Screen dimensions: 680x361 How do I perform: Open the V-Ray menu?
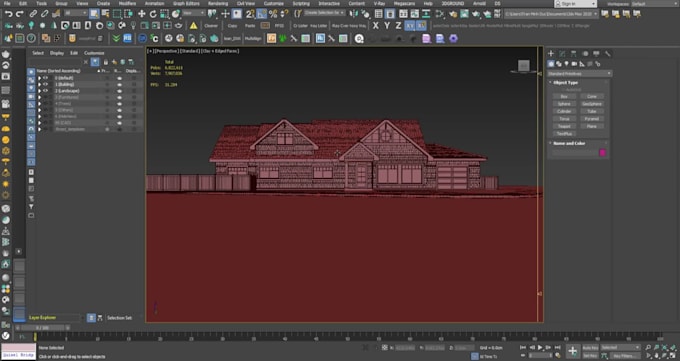click(379, 3)
